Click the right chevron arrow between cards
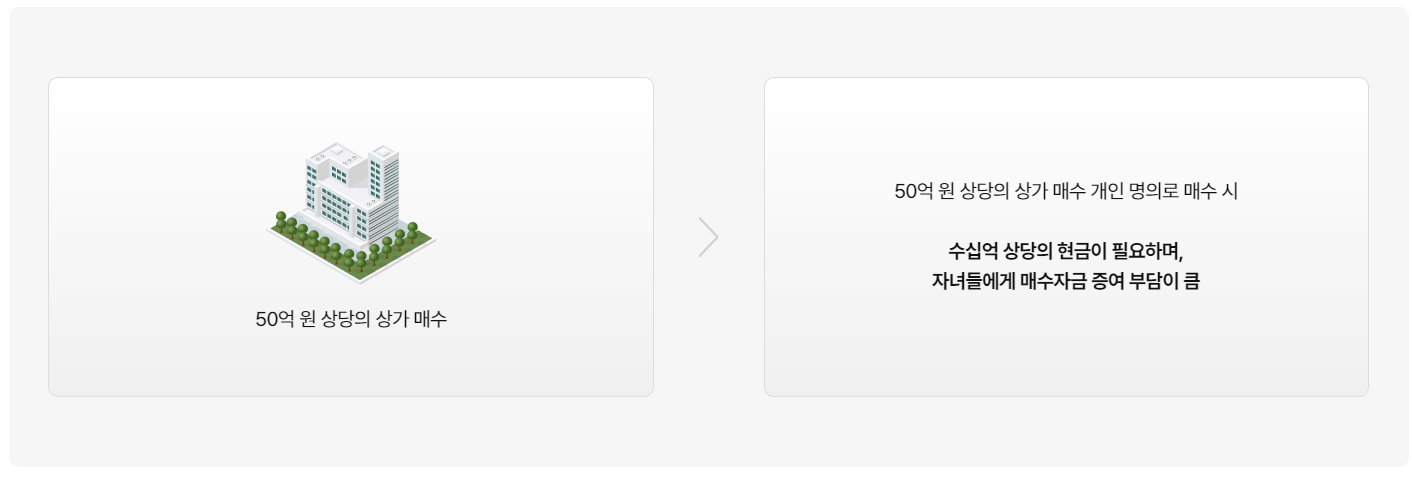The height and width of the screenshot is (478, 1412). (708, 237)
